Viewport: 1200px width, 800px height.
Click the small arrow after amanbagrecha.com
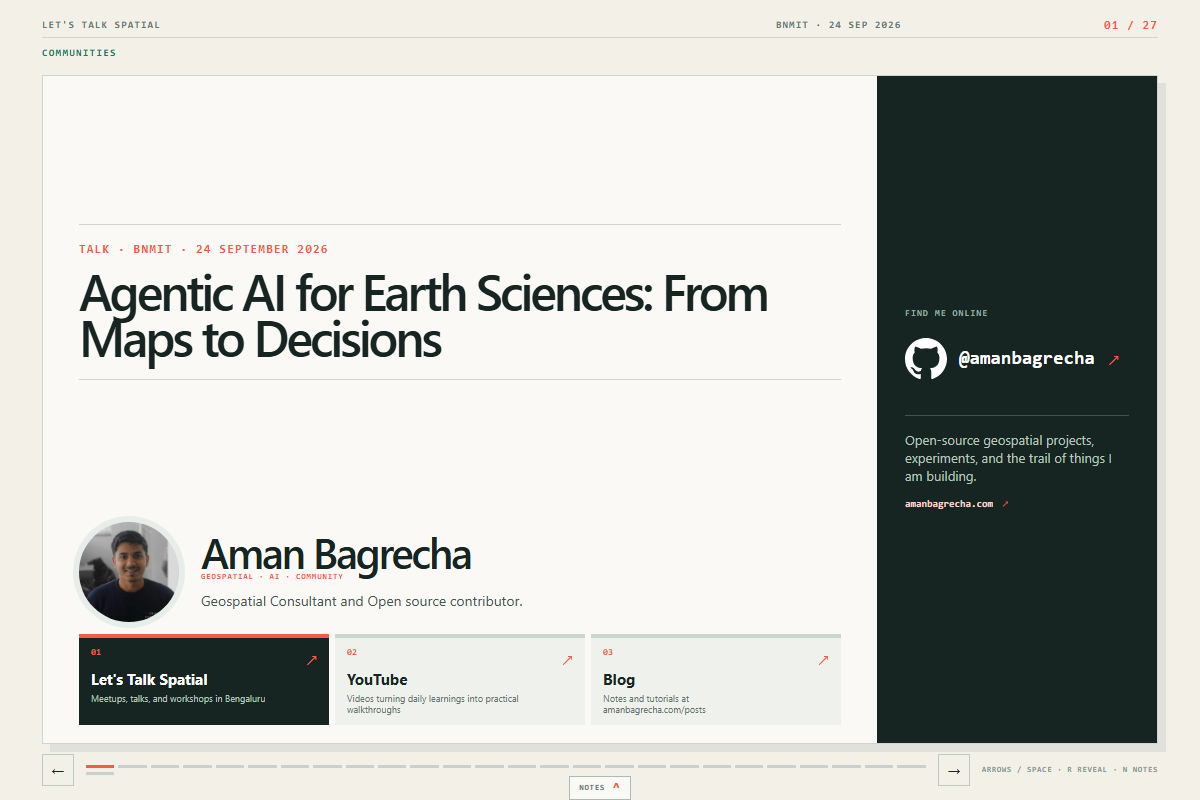[x=1005, y=504]
